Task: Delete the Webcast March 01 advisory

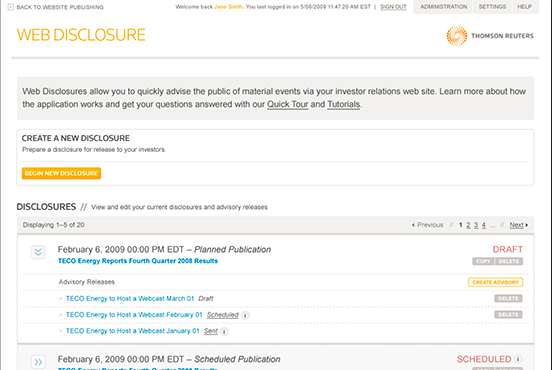Action: [508, 299]
